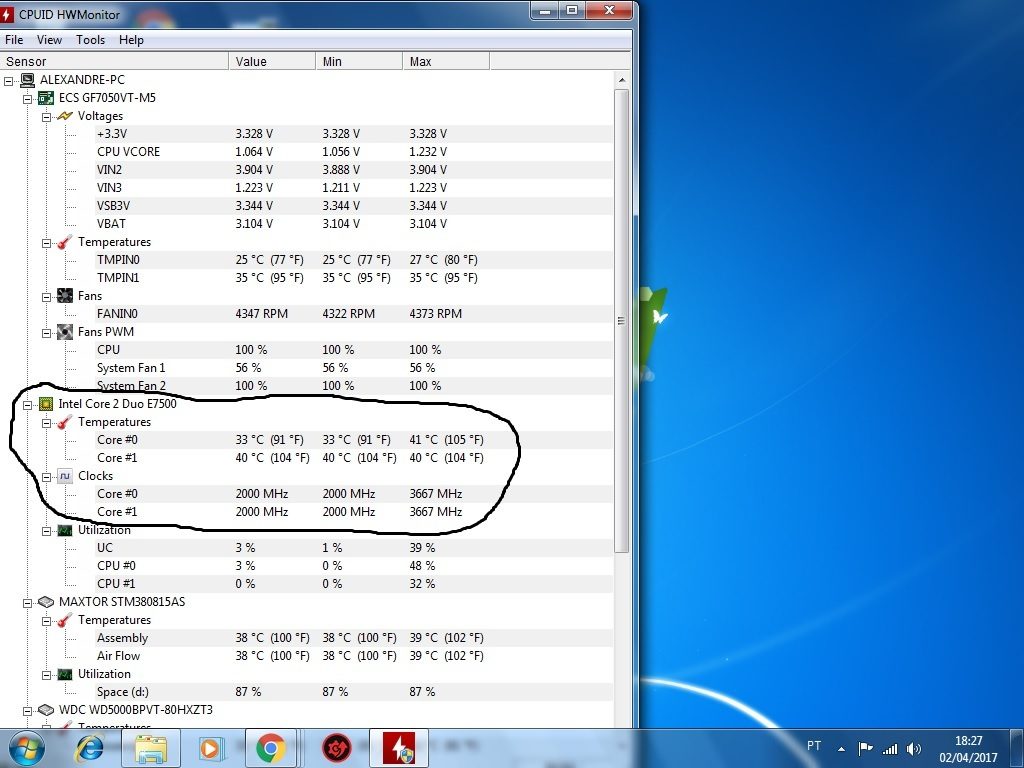
Task: Collapse the CPU Utilization section
Action: coord(46,531)
